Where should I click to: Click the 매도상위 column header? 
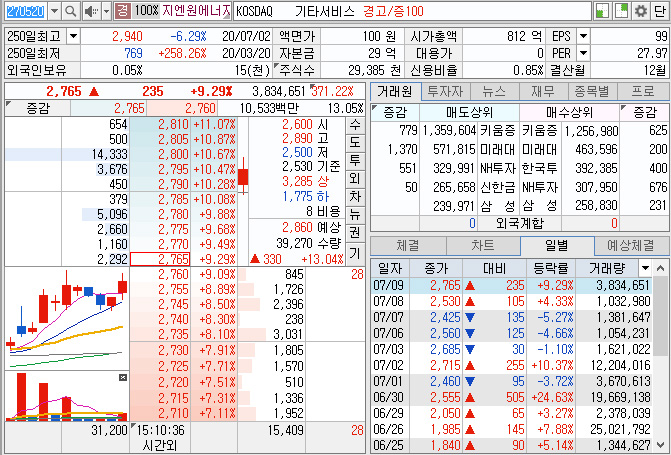pyautogui.click(x=469, y=113)
